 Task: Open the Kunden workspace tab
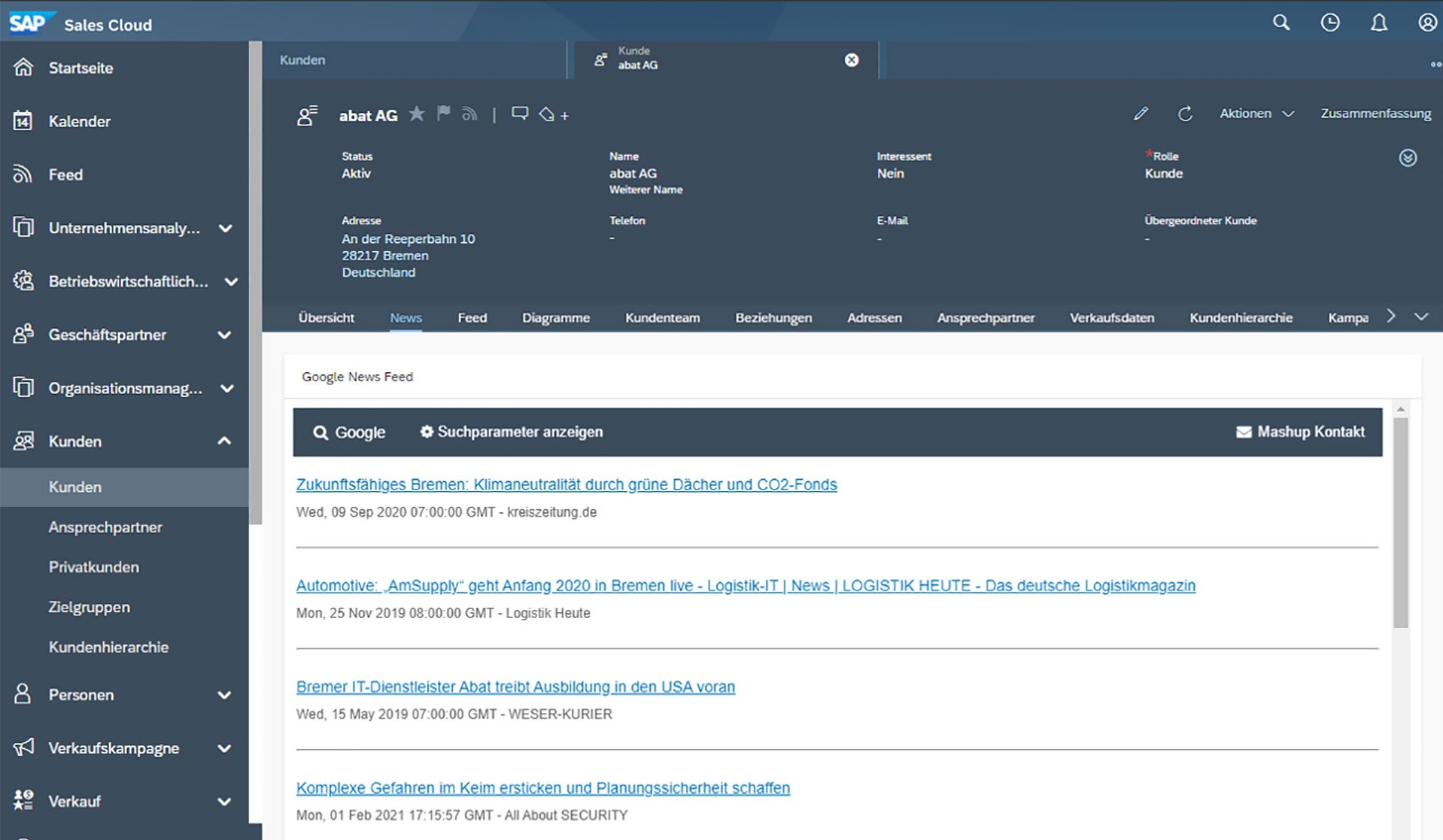tap(414, 59)
